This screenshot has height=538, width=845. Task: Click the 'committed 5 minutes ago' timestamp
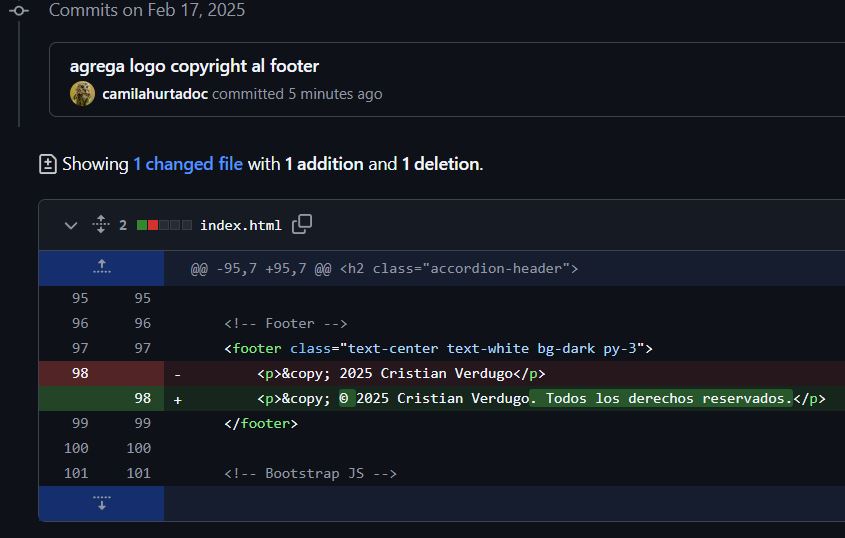pyautogui.click(x=297, y=94)
